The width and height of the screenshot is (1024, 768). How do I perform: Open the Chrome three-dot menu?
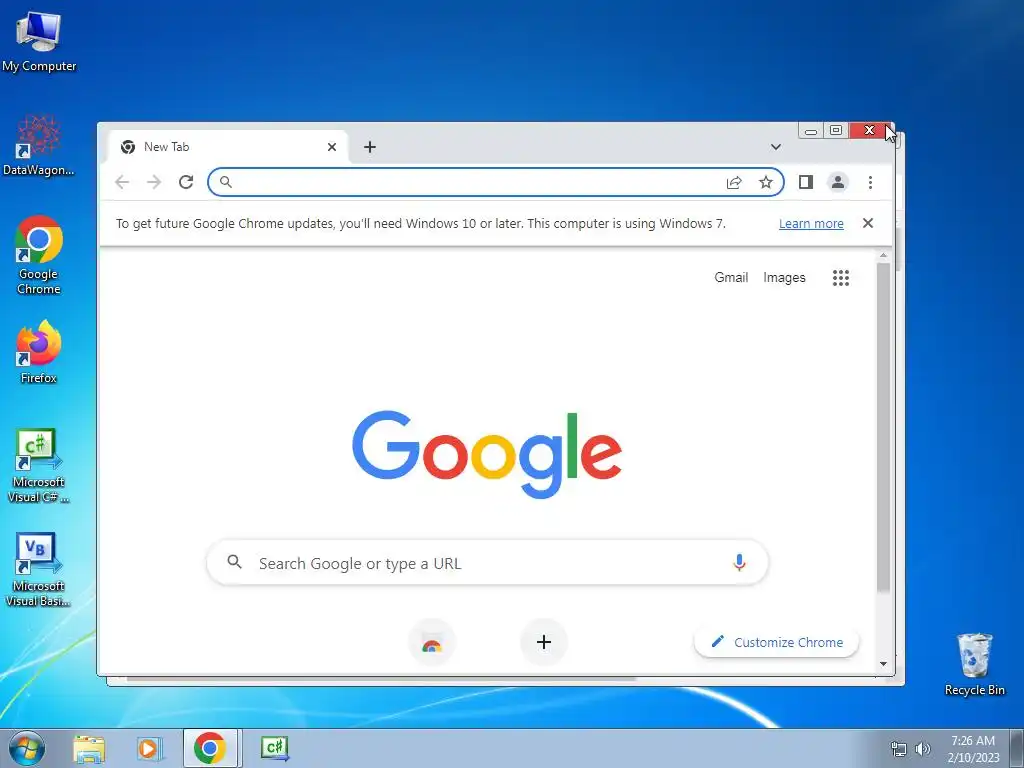coord(870,182)
